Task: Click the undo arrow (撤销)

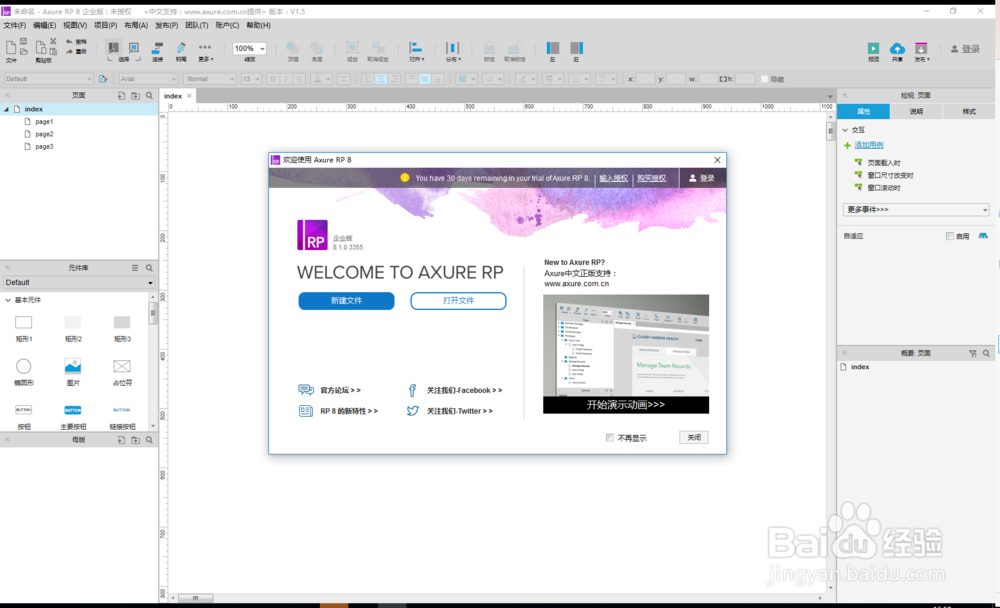Action: pyautogui.click(x=70, y=41)
